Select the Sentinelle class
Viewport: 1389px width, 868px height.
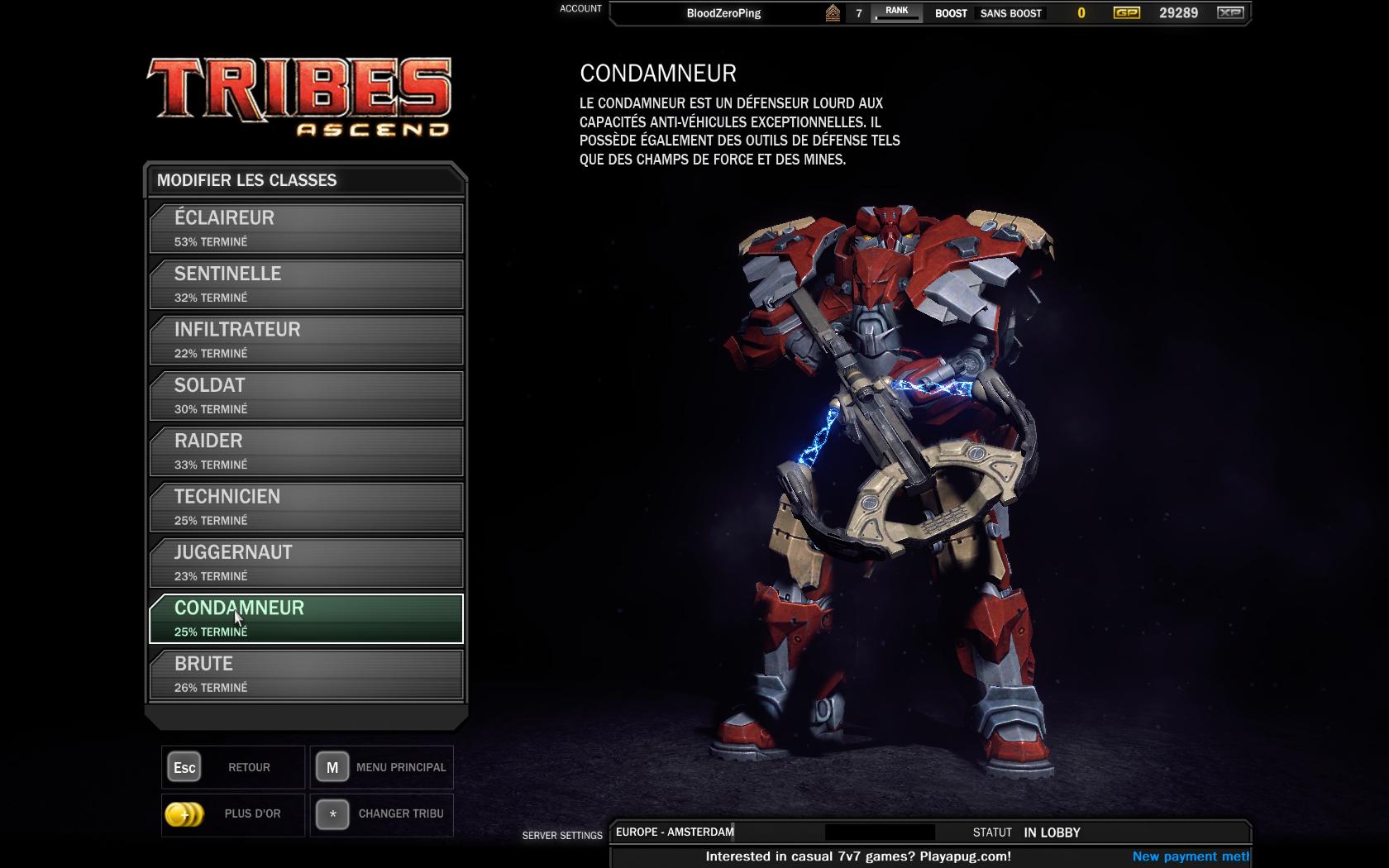[306, 284]
